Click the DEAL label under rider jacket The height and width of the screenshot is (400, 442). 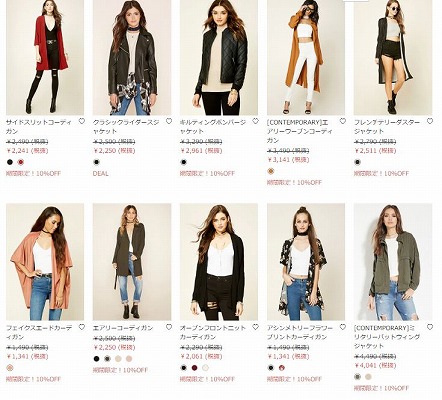point(101,174)
